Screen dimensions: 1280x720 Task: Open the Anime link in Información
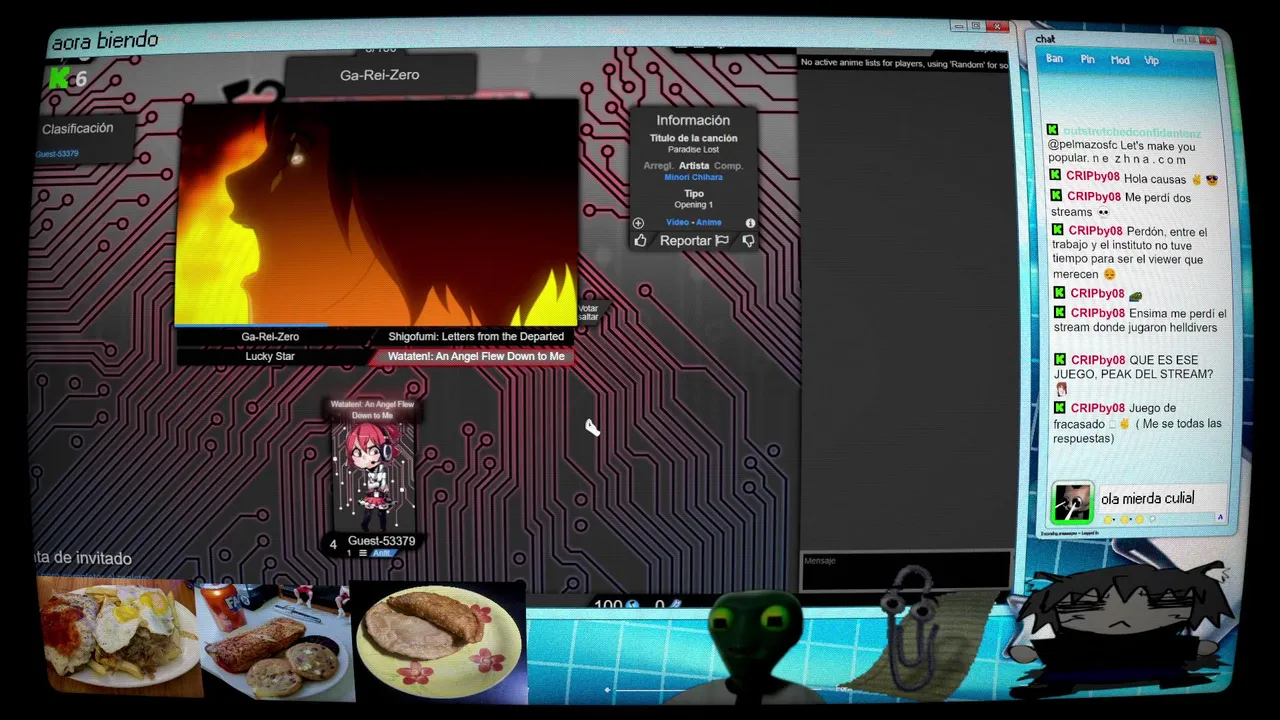[x=709, y=222]
